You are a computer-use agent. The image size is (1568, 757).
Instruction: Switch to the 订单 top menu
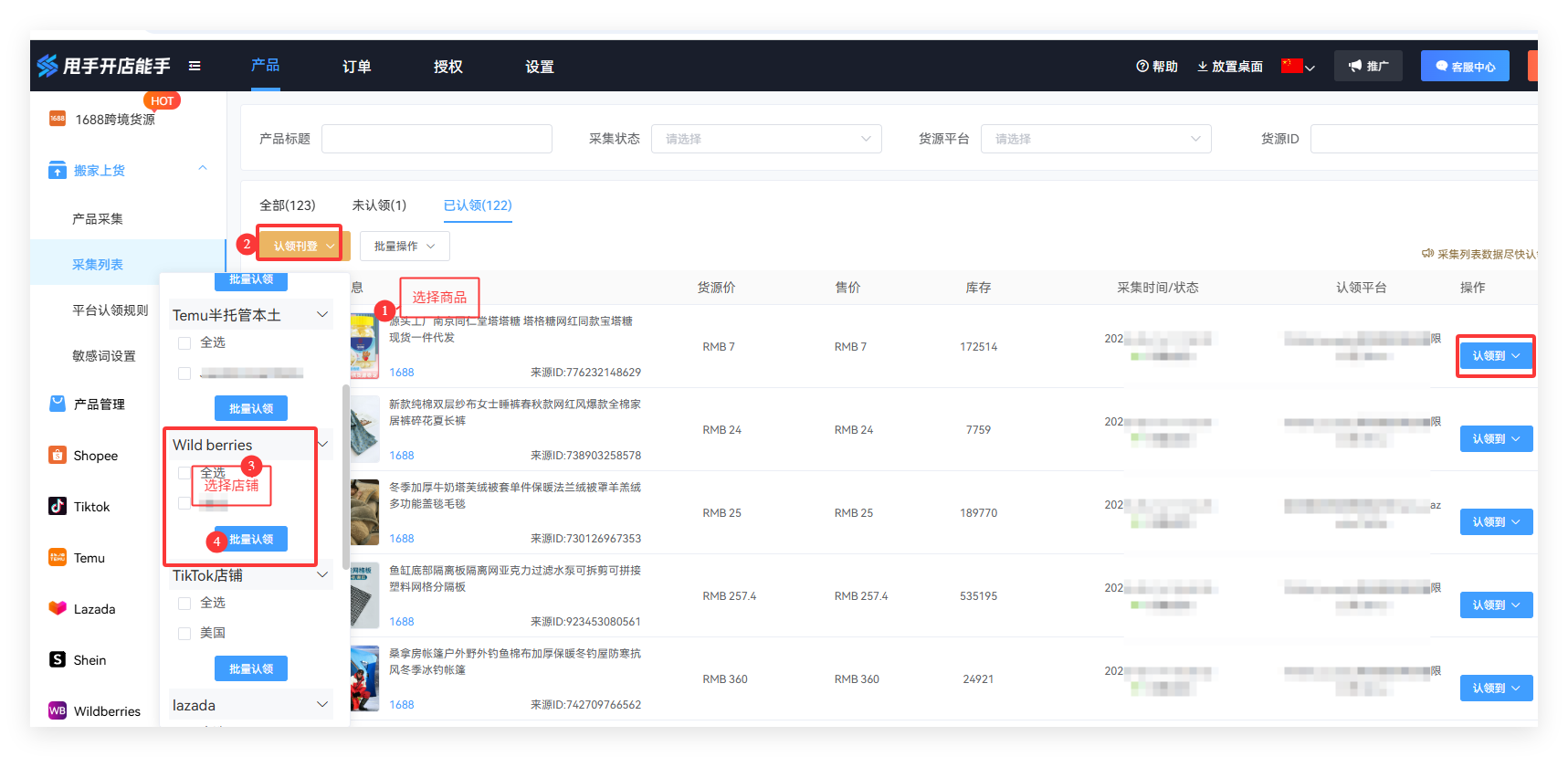[357, 67]
